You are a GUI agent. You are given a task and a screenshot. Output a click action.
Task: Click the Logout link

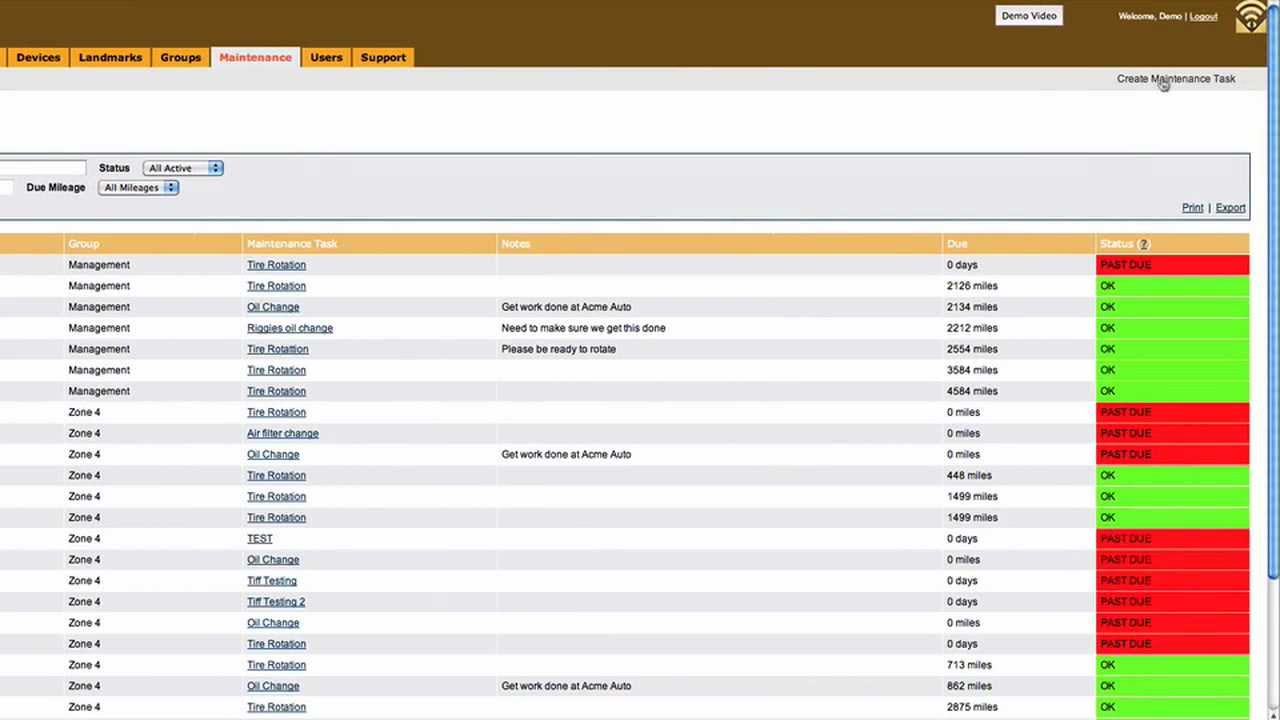click(1203, 16)
